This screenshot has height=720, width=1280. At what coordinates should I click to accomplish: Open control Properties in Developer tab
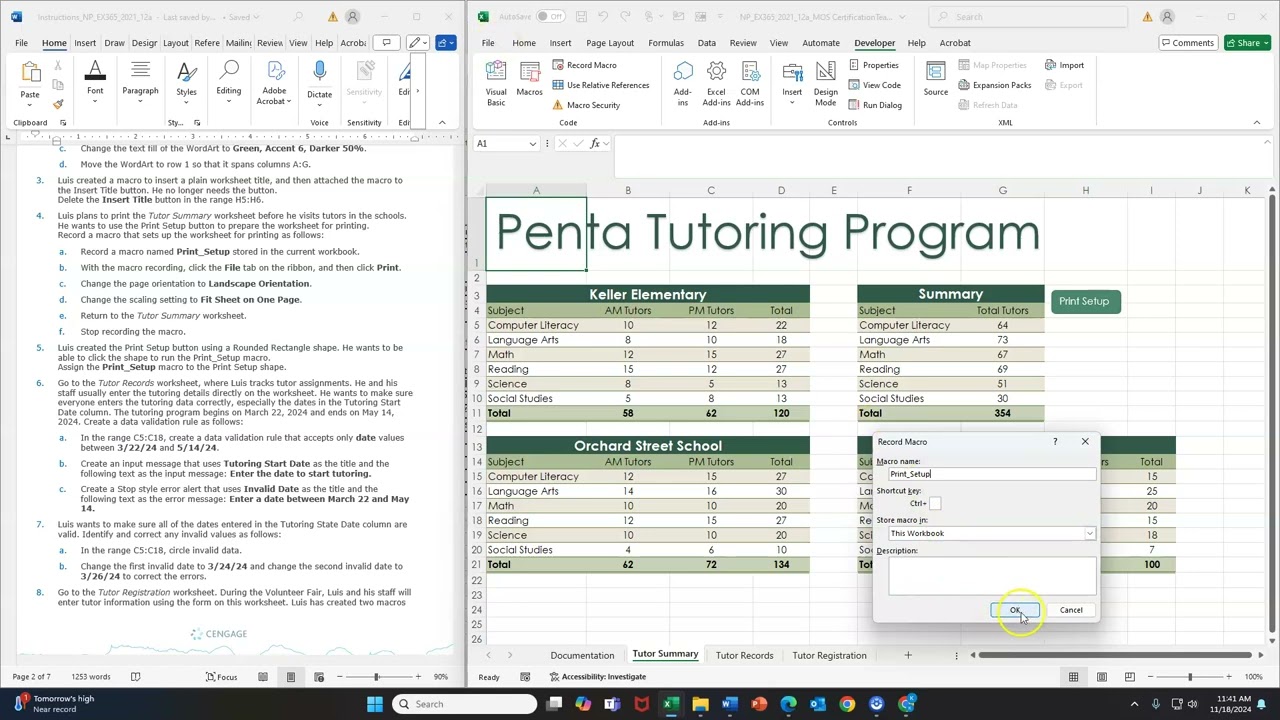point(872,65)
